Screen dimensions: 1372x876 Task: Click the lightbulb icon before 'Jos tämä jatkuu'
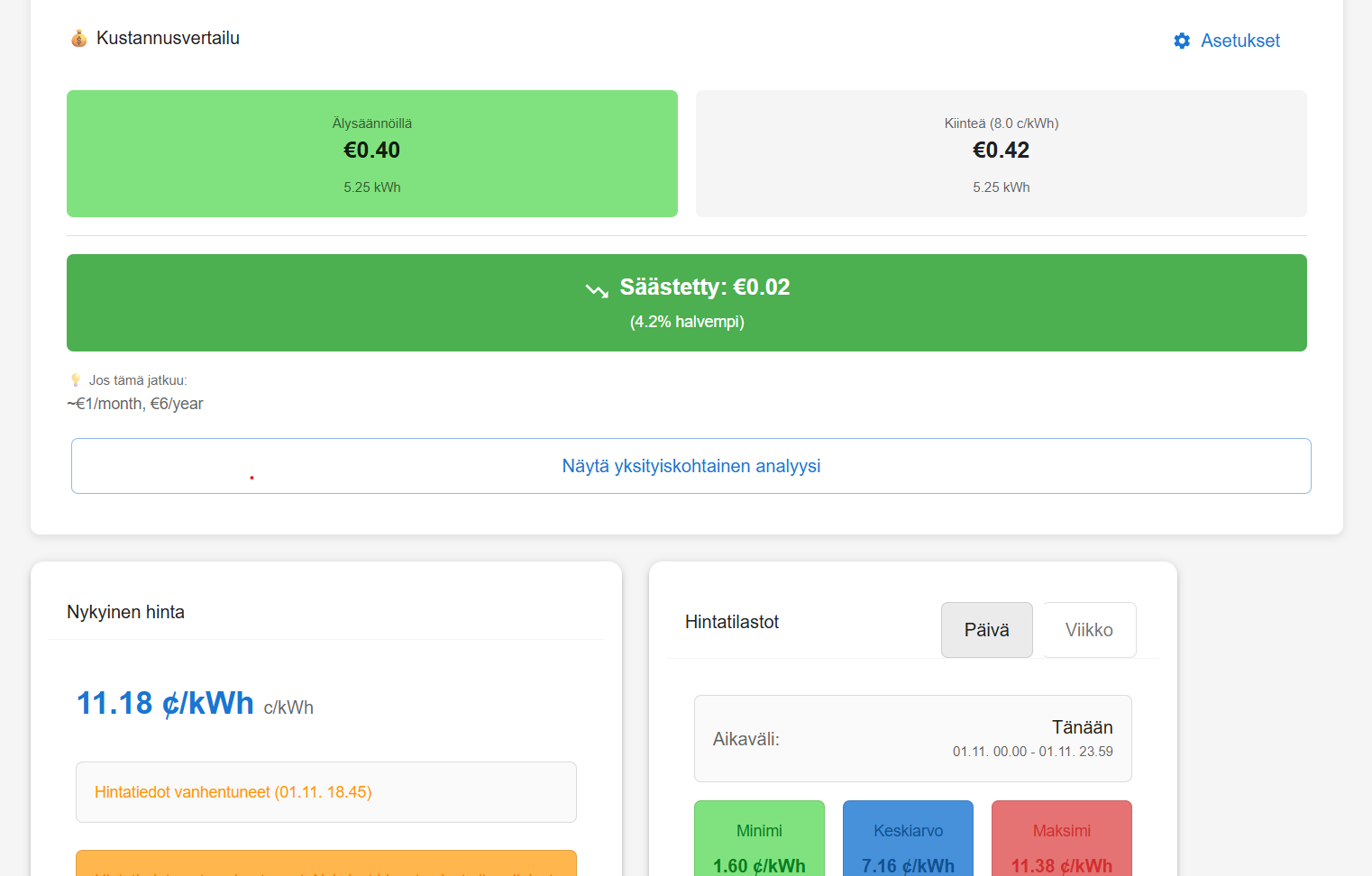(75, 379)
